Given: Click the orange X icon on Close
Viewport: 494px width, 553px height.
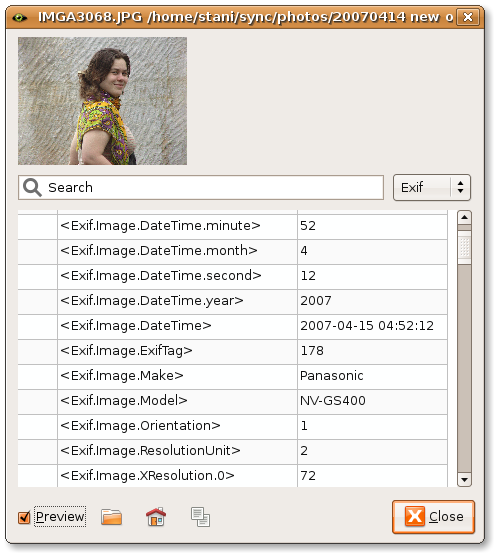Looking at the screenshot, I should (415, 516).
